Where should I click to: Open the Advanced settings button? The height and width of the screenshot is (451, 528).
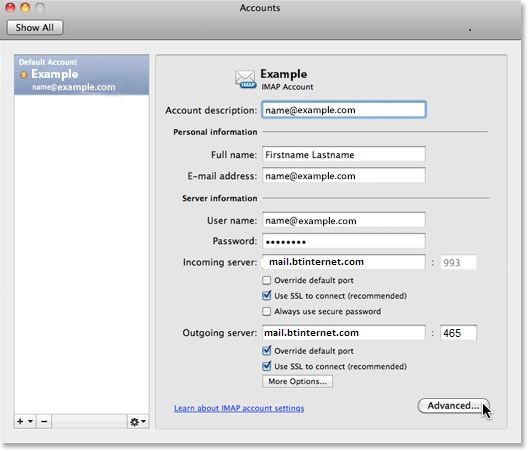point(453,406)
